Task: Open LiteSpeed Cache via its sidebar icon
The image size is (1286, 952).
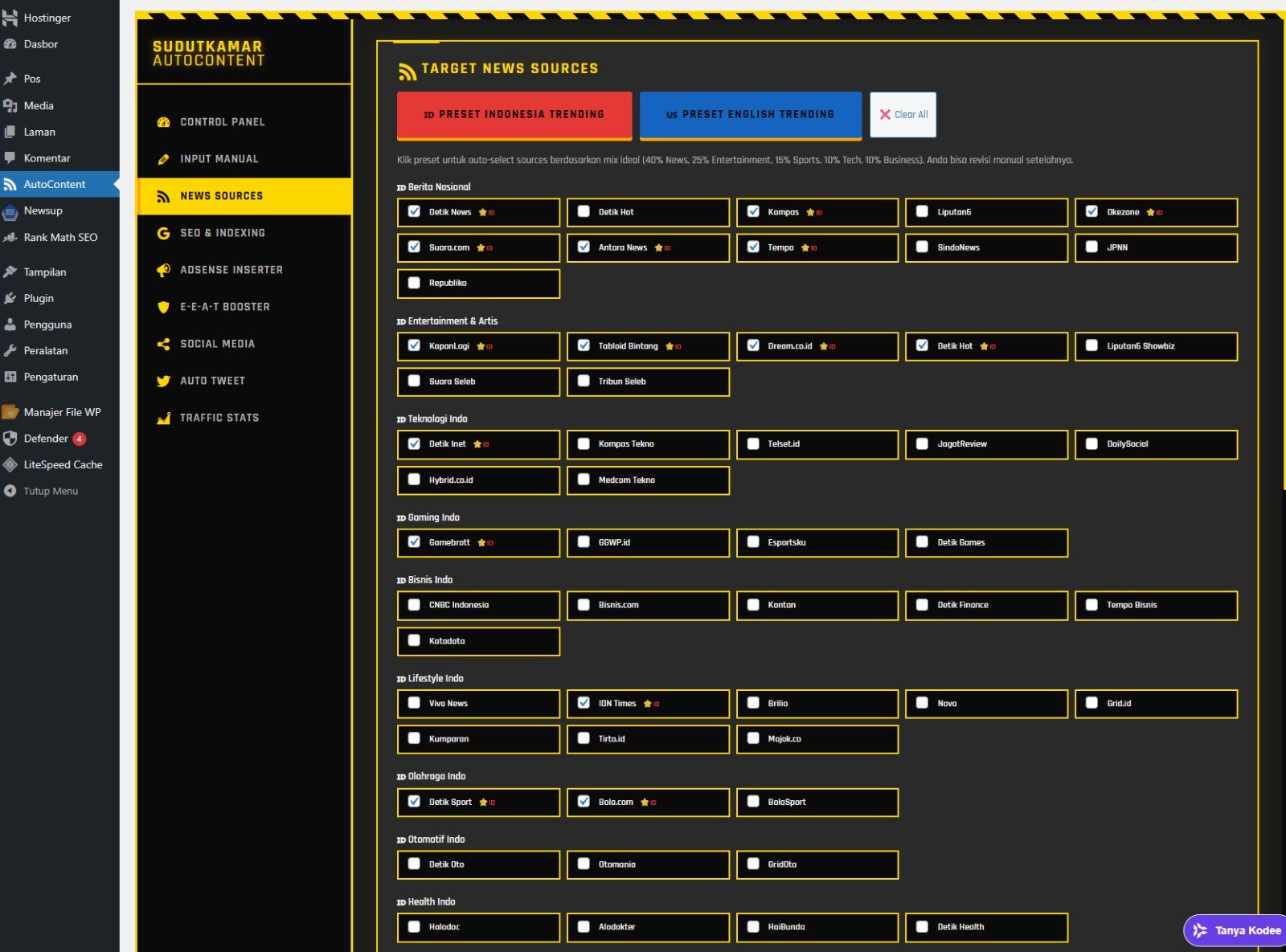Action: [x=10, y=464]
